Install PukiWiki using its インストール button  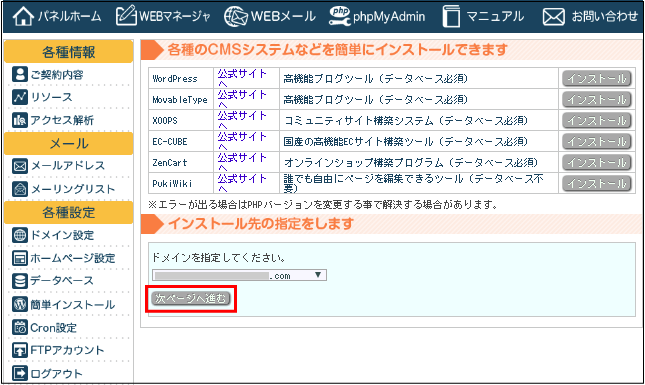[x=596, y=183]
